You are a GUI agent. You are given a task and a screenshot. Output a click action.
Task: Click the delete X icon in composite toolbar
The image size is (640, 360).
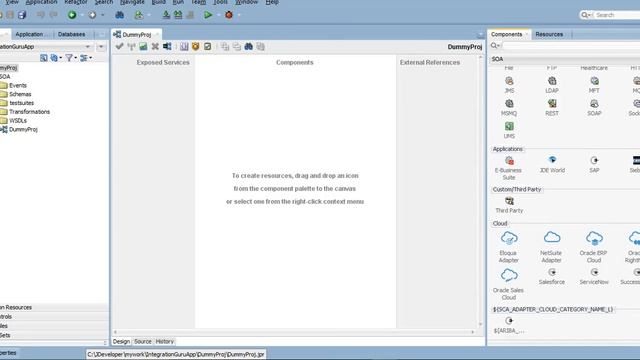click(155, 47)
